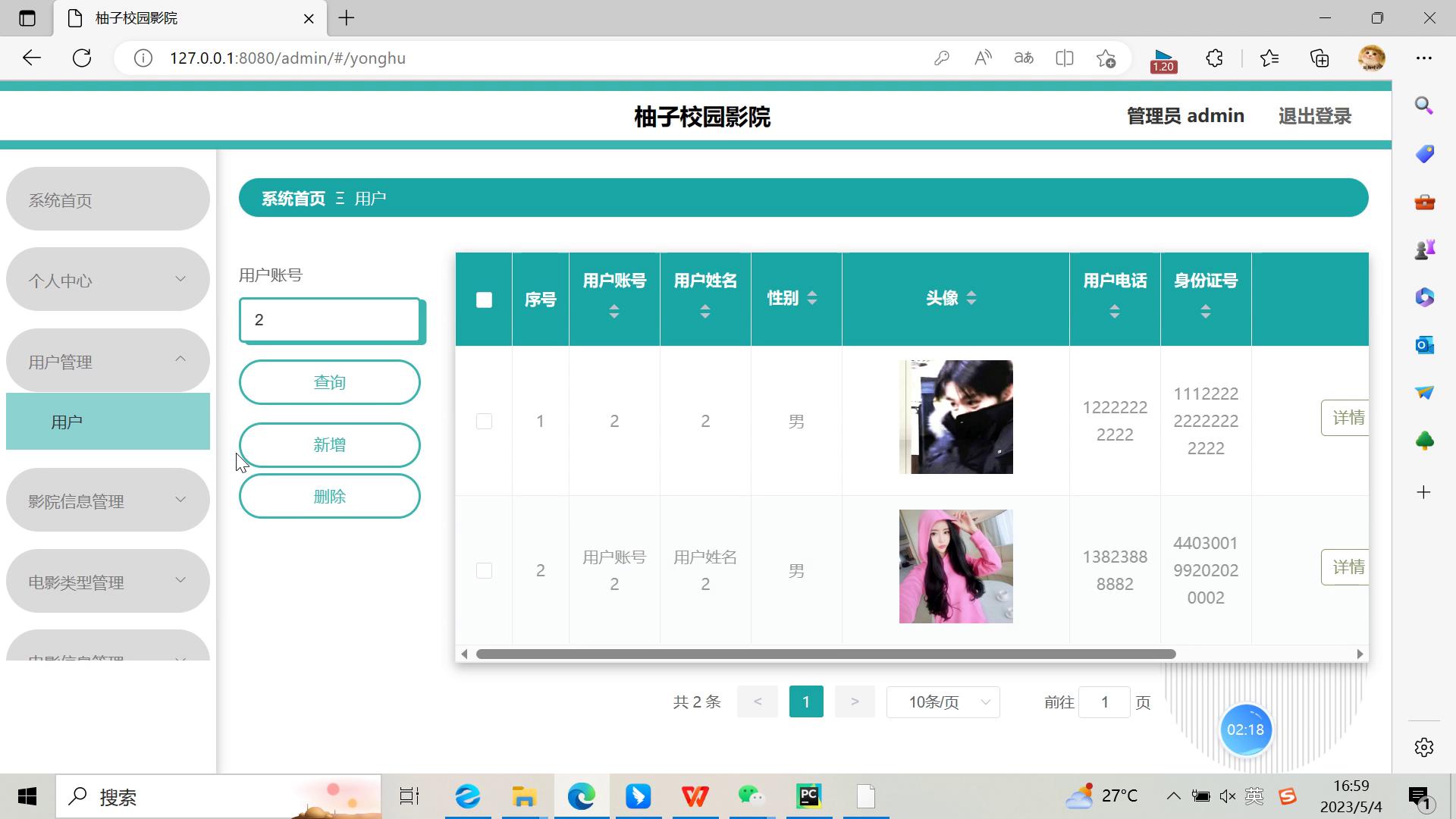The width and height of the screenshot is (1456, 819).
Task: Sort the table by 用户姓名 column
Action: click(705, 311)
